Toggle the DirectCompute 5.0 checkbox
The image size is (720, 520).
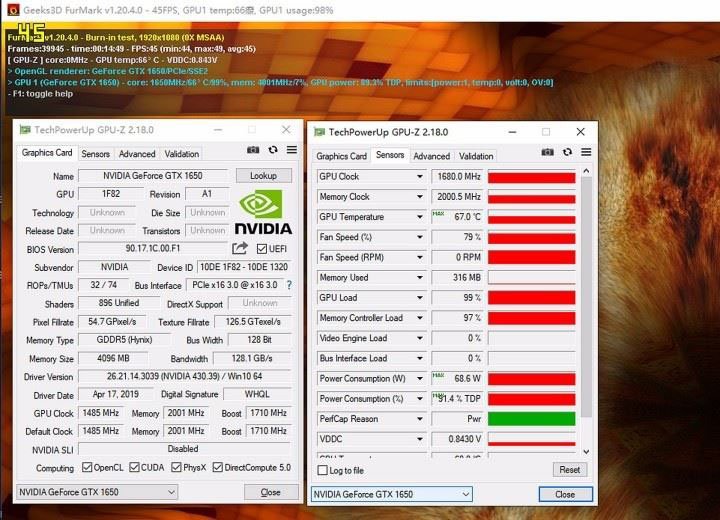[x=218, y=467]
